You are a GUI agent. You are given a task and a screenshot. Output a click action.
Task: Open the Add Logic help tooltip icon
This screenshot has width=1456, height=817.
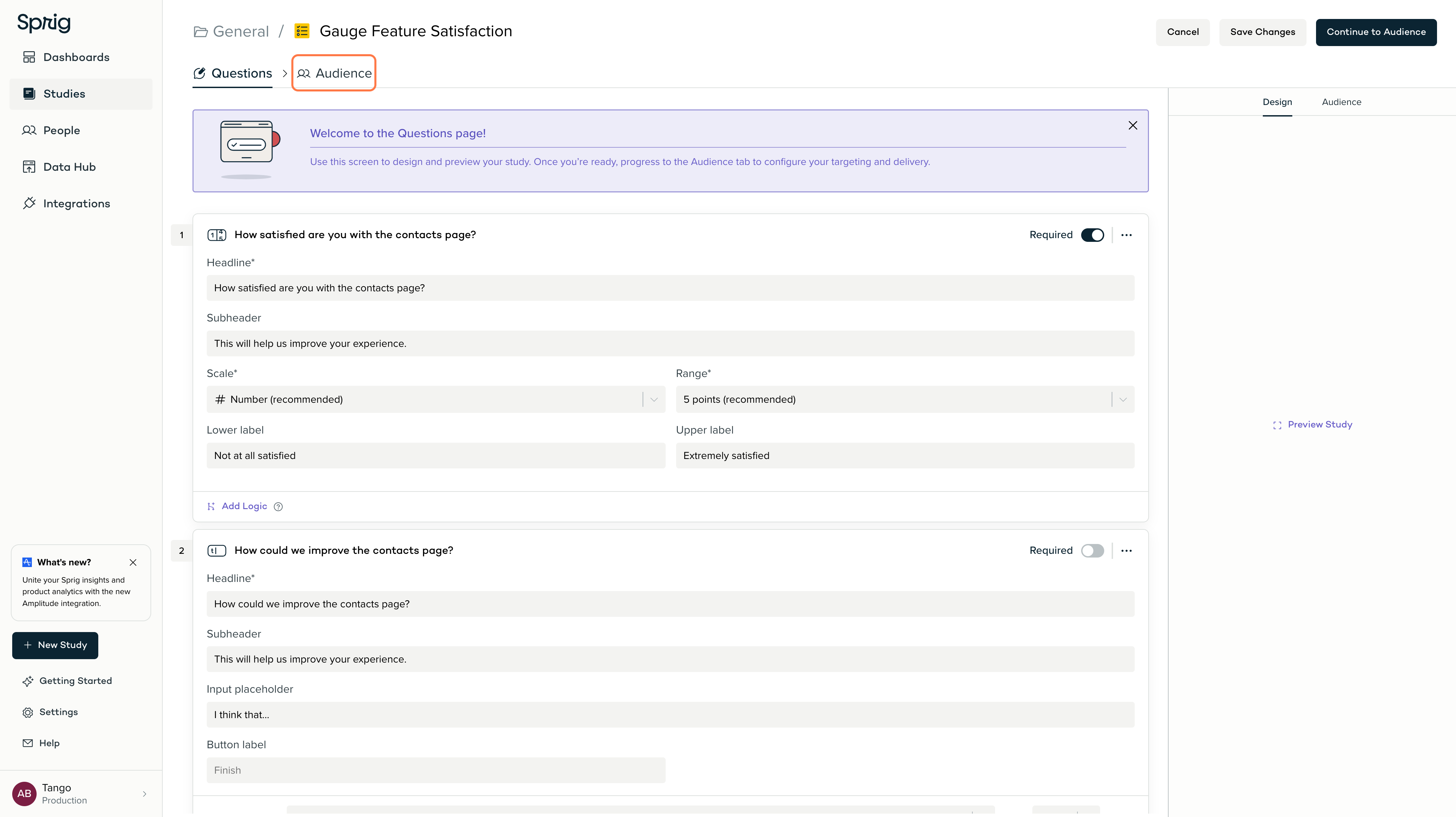tap(278, 507)
